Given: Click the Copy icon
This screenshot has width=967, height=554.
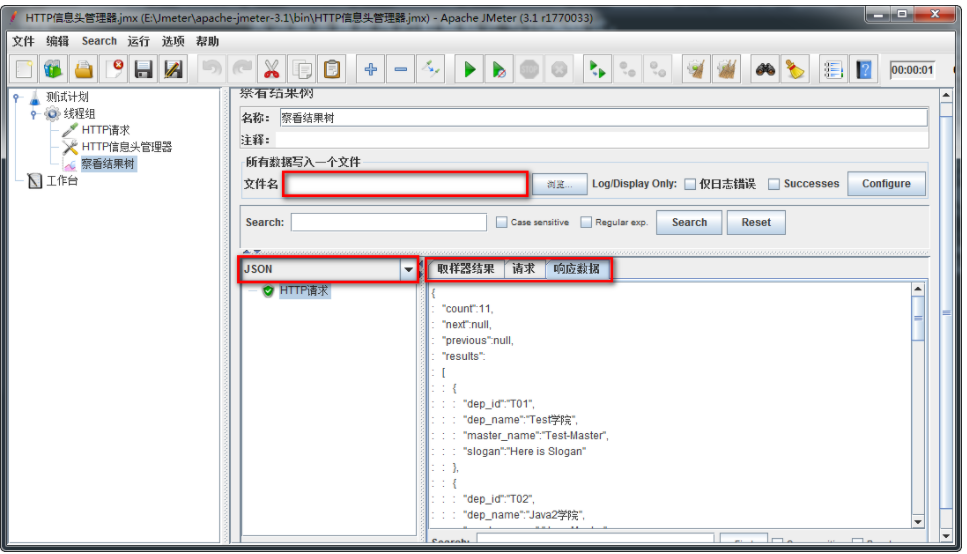Looking at the screenshot, I should tap(302, 69).
